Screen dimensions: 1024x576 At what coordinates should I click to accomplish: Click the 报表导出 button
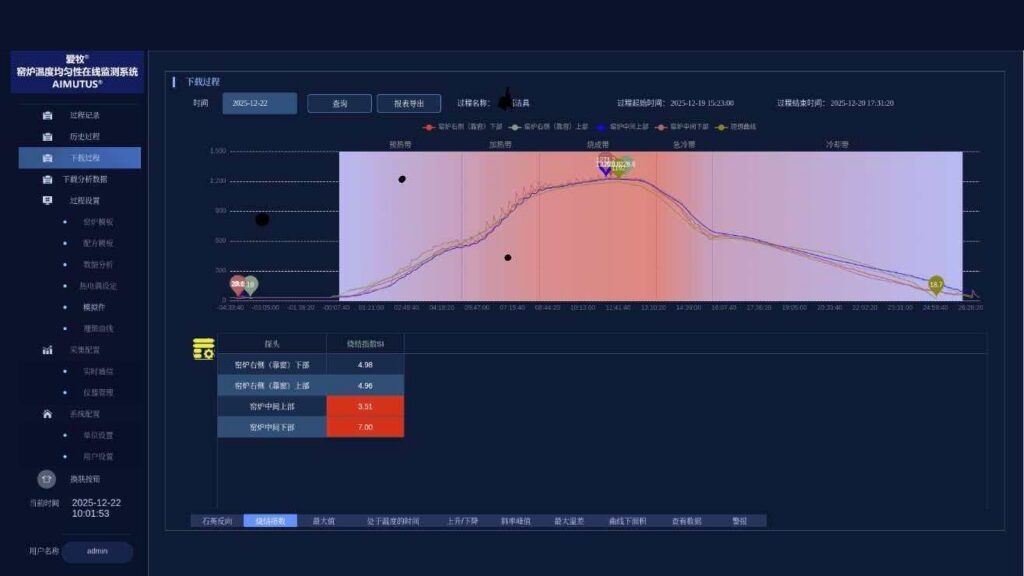(408, 103)
